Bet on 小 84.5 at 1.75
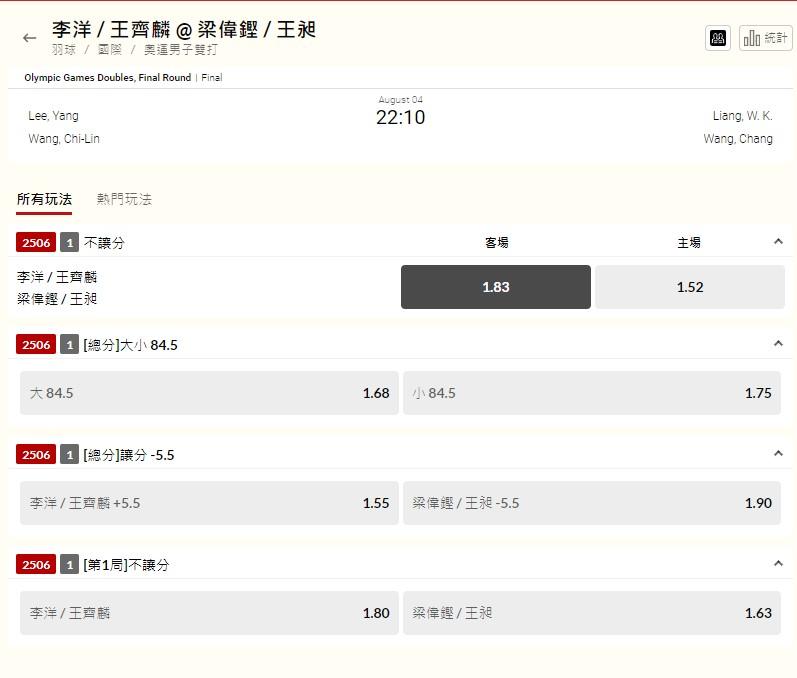The width and height of the screenshot is (797, 678). coord(592,393)
